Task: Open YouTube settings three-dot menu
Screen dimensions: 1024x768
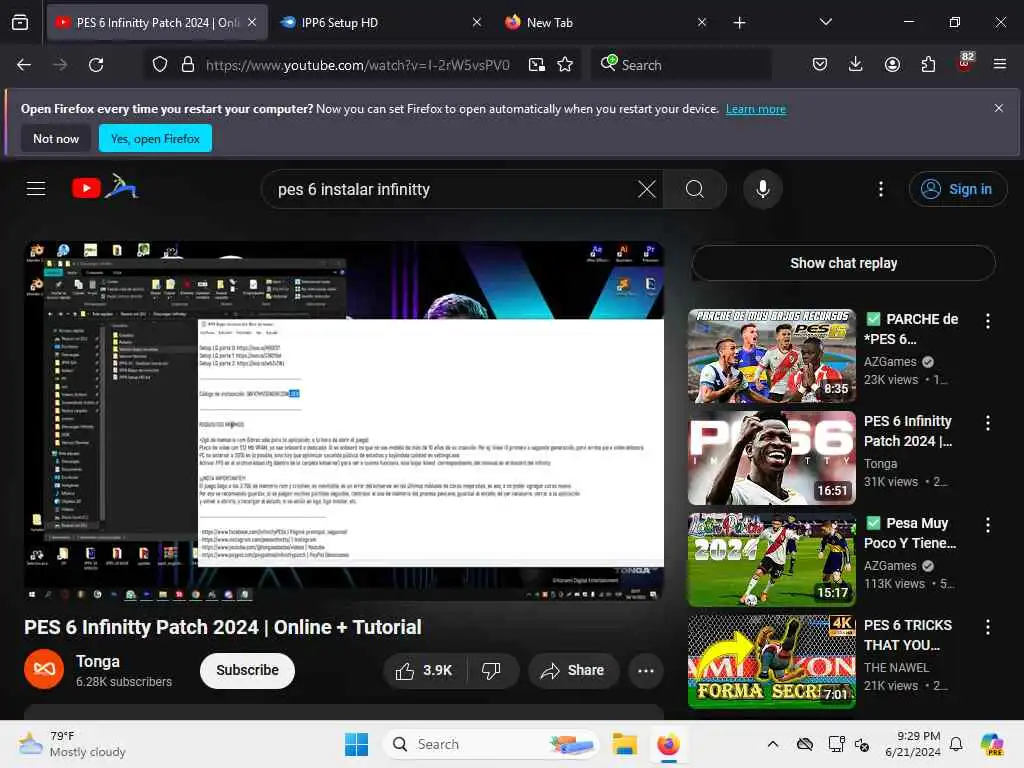Action: [881, 189]
